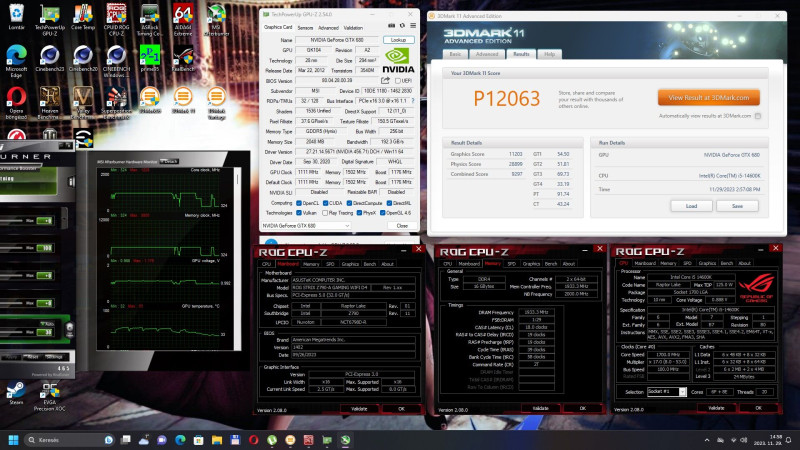800x450 pixels.
Task: Click View Result at 3DMark.com button
Action: [709, 97]
